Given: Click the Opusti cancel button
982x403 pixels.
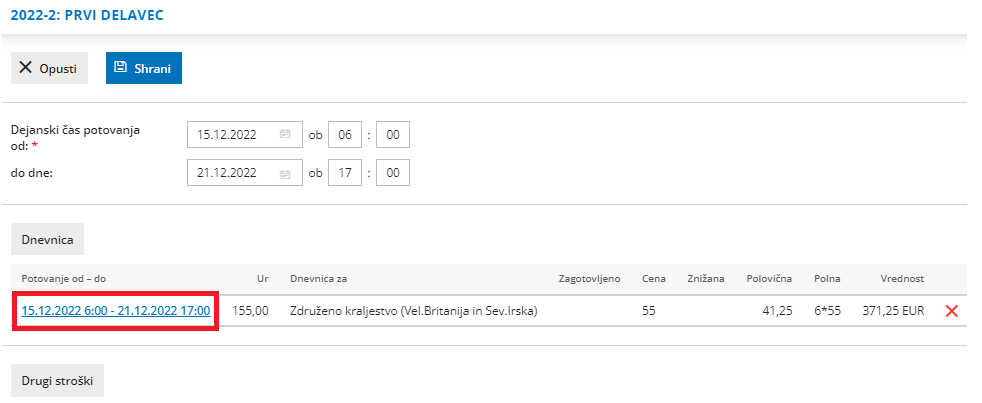Looking at the screenshot, I should click(x=49, y=67).
